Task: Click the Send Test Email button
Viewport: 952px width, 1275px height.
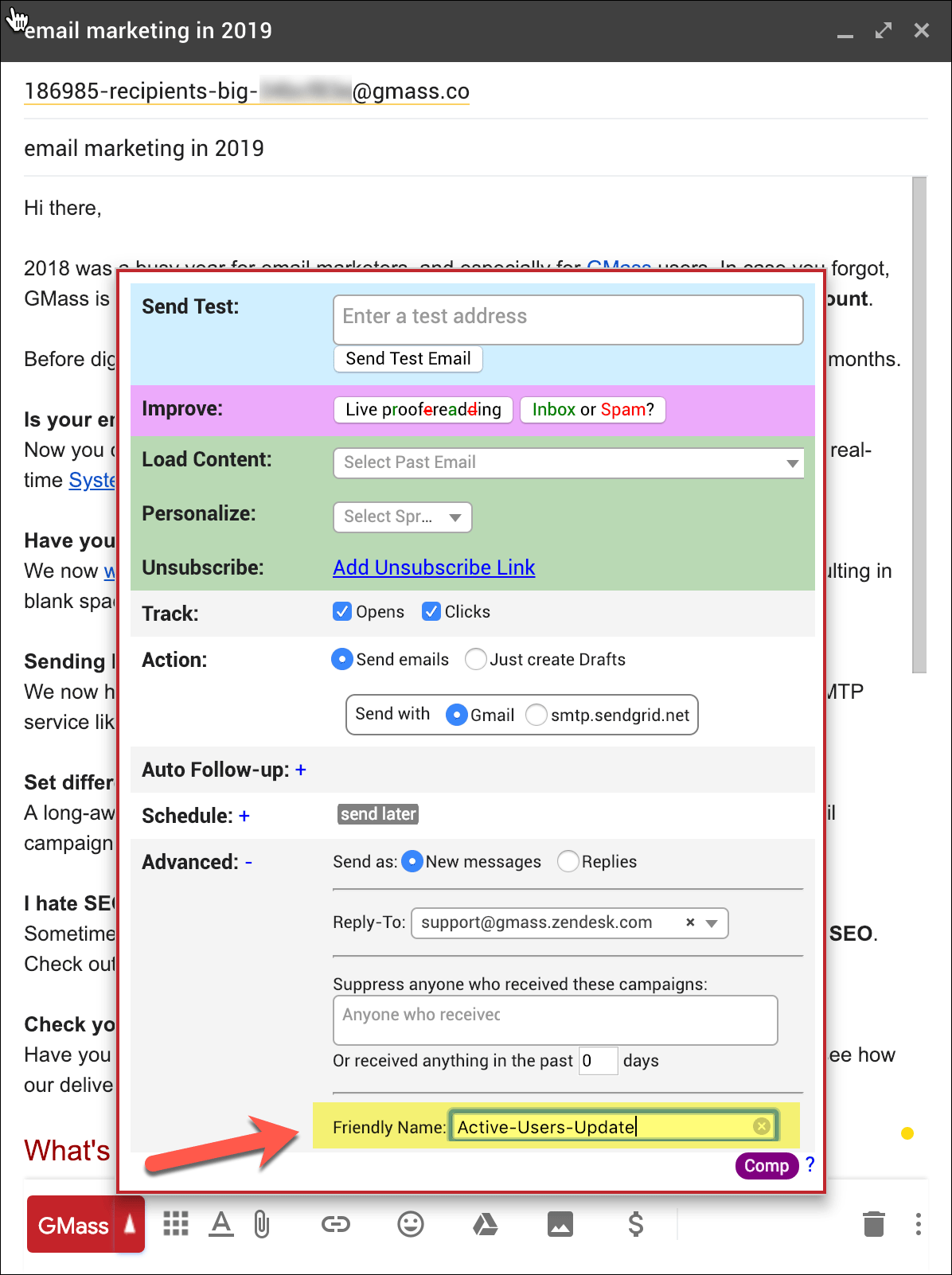Action: coord(408,359)
